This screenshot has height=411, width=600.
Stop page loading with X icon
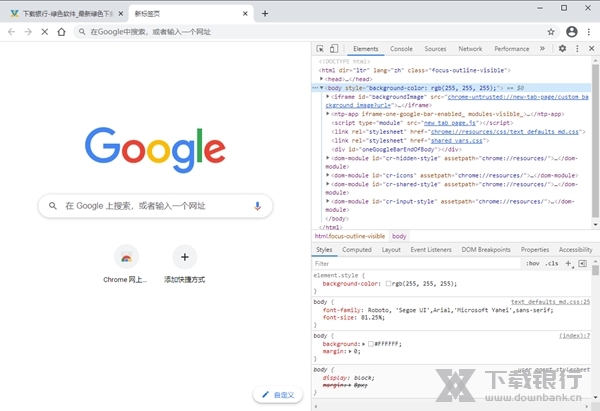tap(45, 32)
